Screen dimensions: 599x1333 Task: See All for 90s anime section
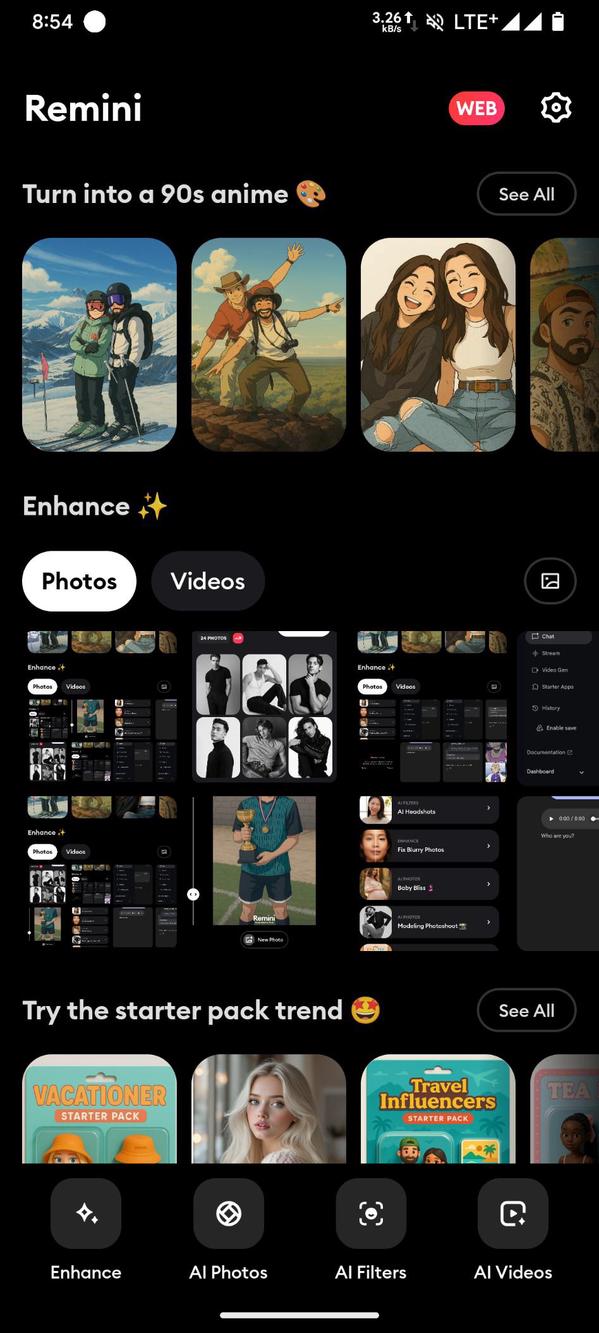click(x=527, y=194)
